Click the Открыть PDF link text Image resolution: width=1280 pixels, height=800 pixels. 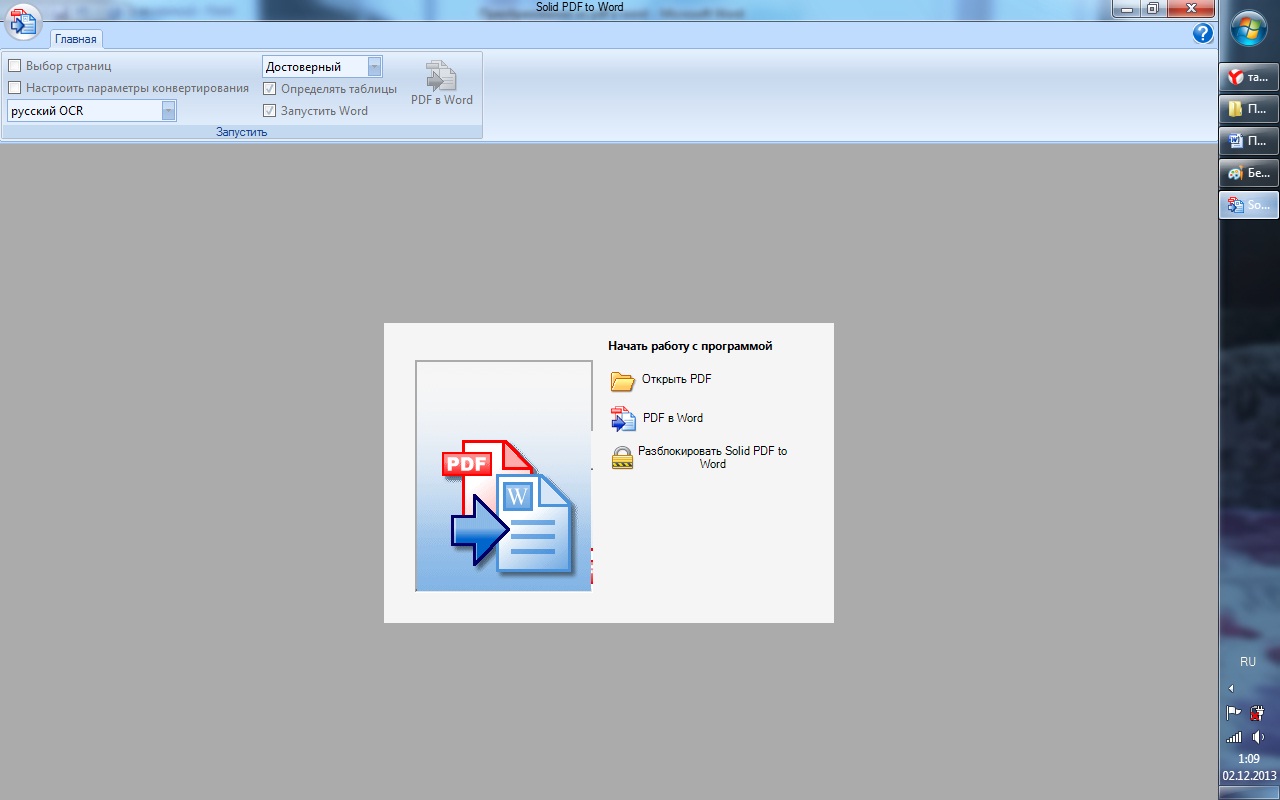(x=677, y=379)
